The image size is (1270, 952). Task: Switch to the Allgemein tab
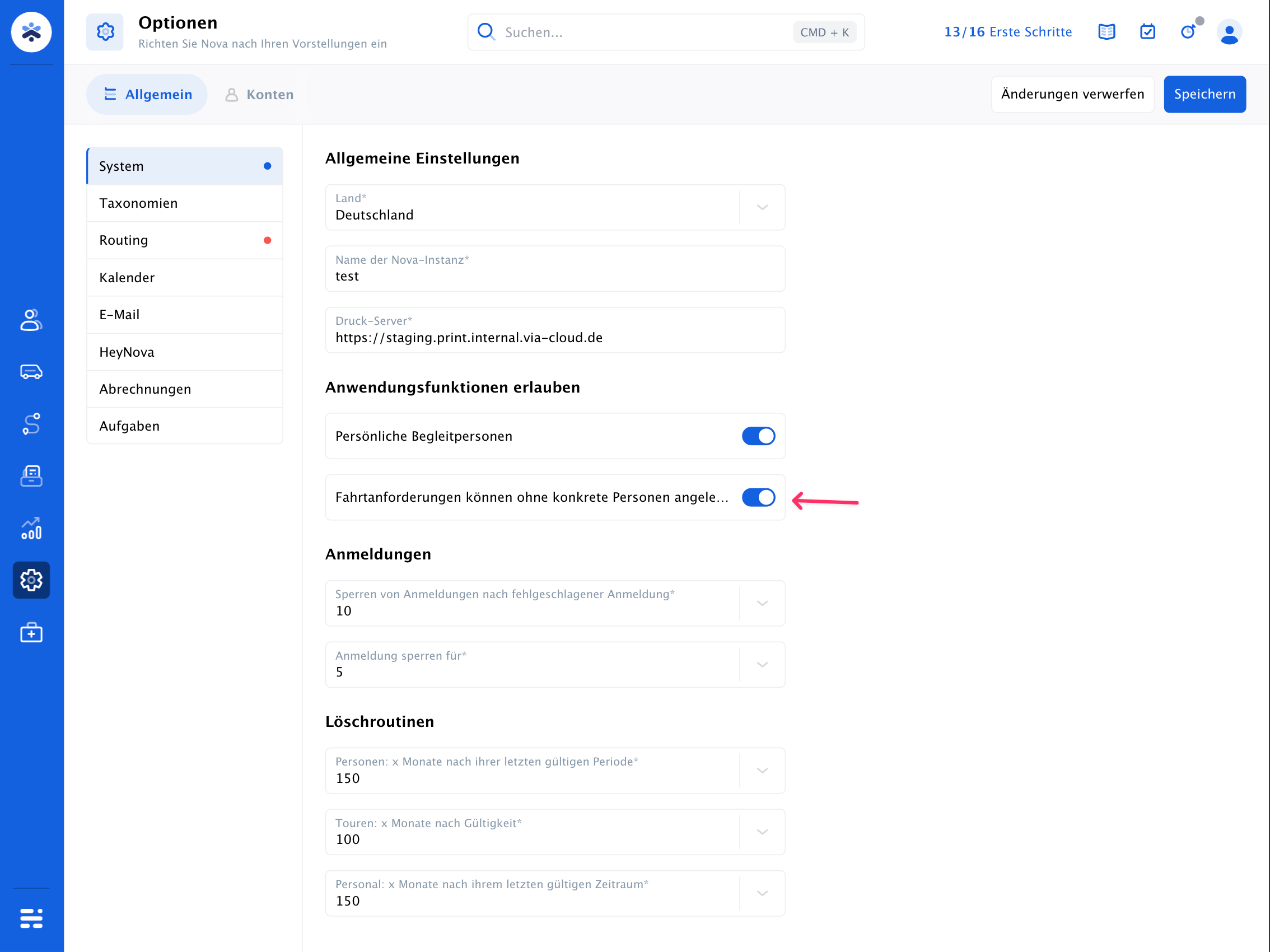(147, 94)
